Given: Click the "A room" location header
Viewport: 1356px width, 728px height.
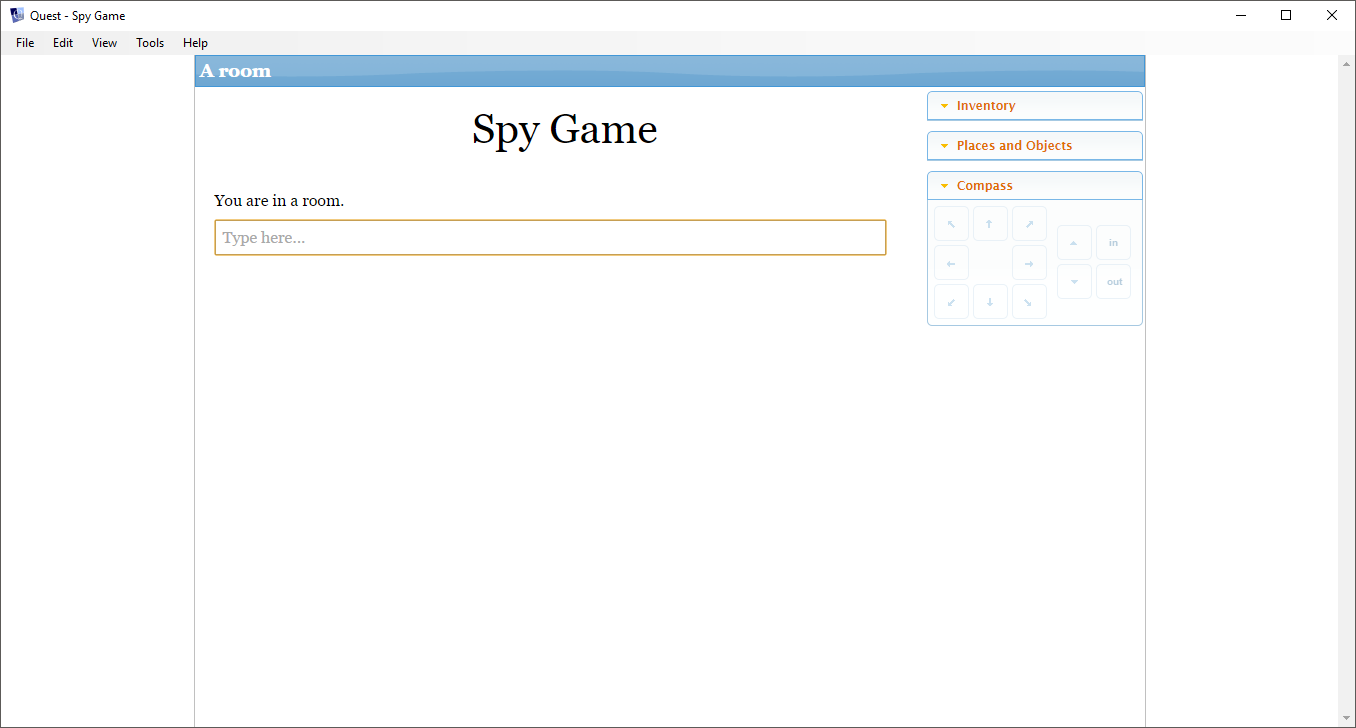Looking at the screenshot, I should click(x=235, y=71).
